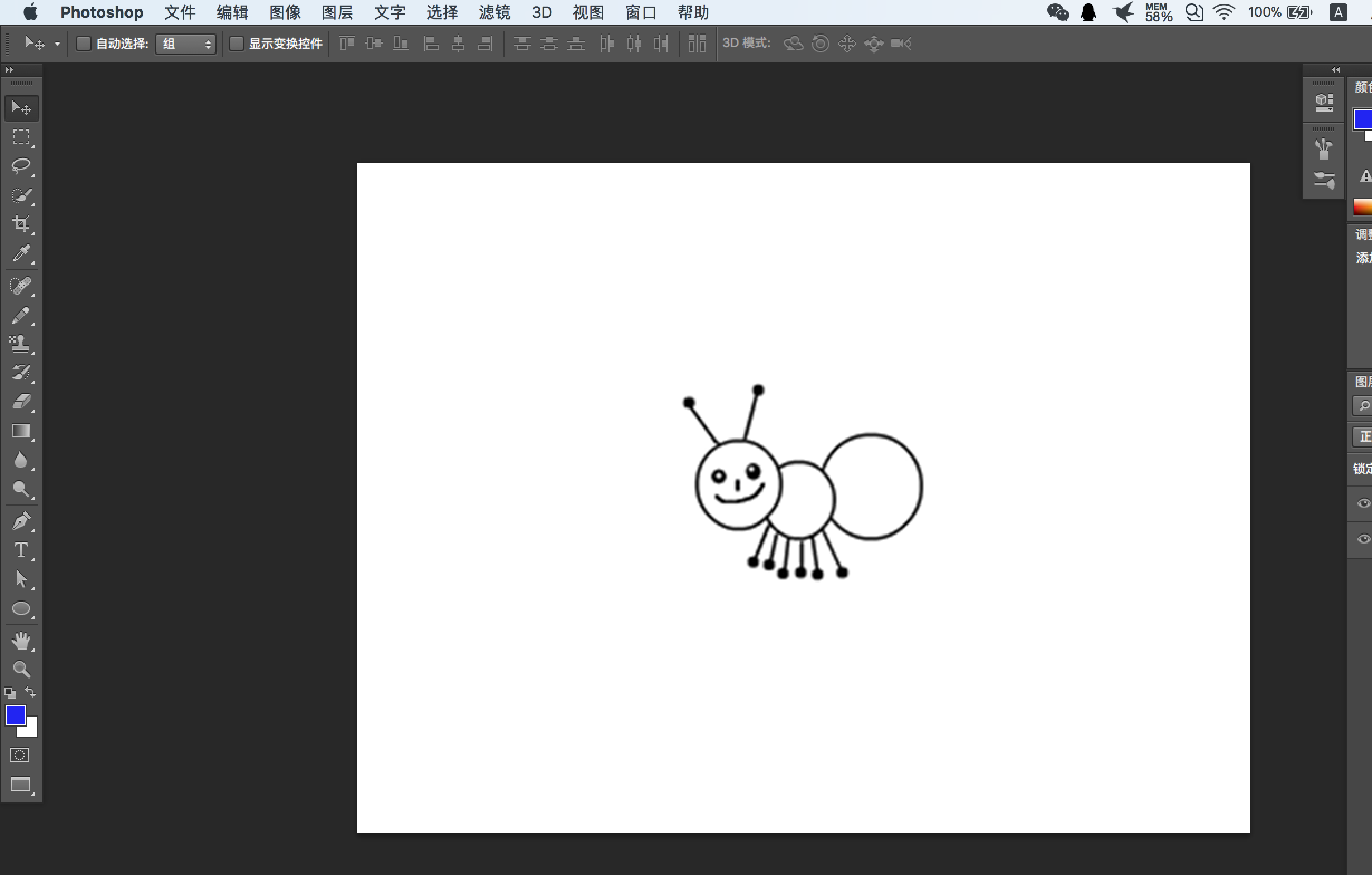
Task: Open the 3D menu
Action: click(541, 12)
